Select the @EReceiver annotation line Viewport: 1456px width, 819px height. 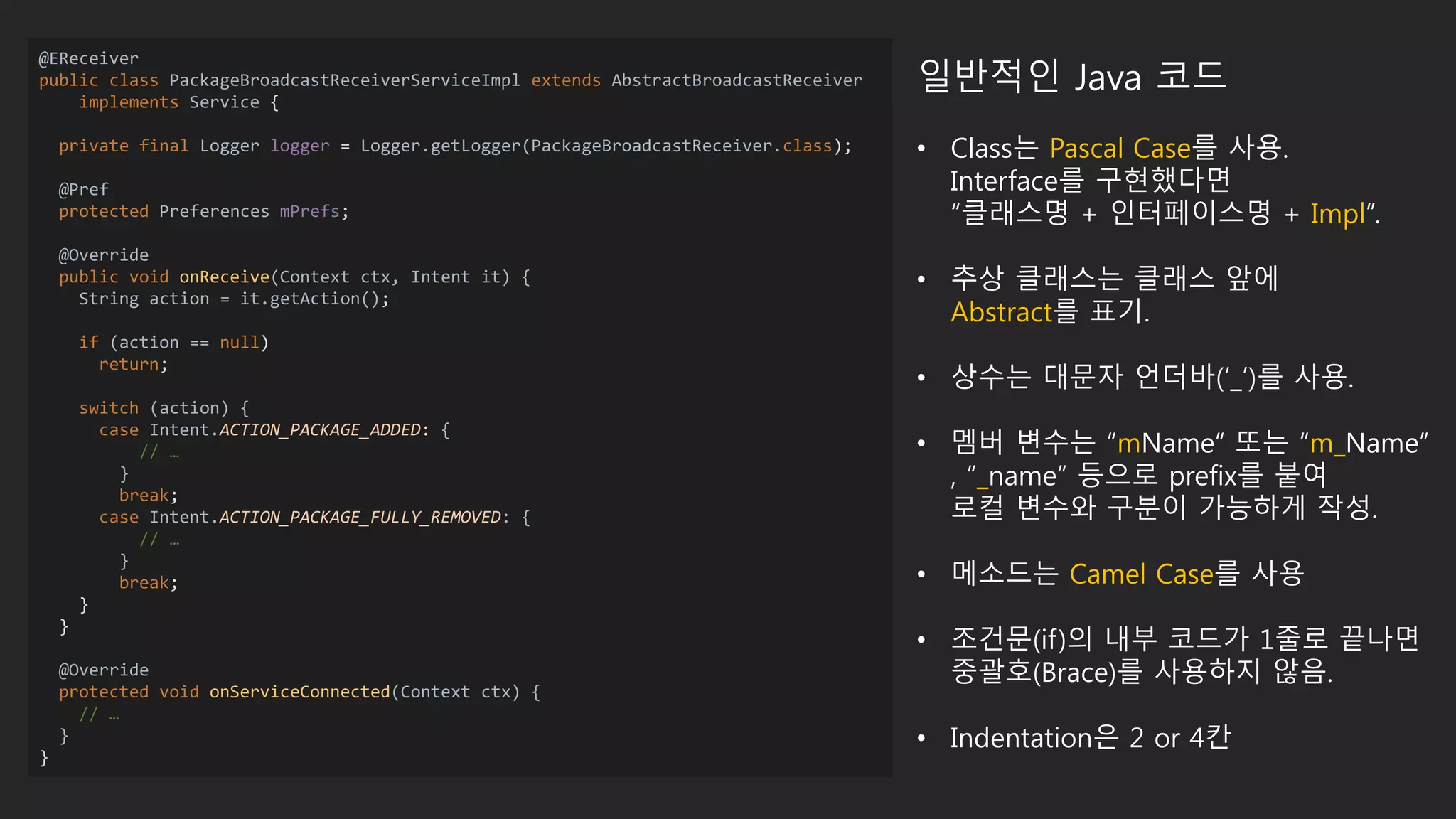tap(89, 58)
